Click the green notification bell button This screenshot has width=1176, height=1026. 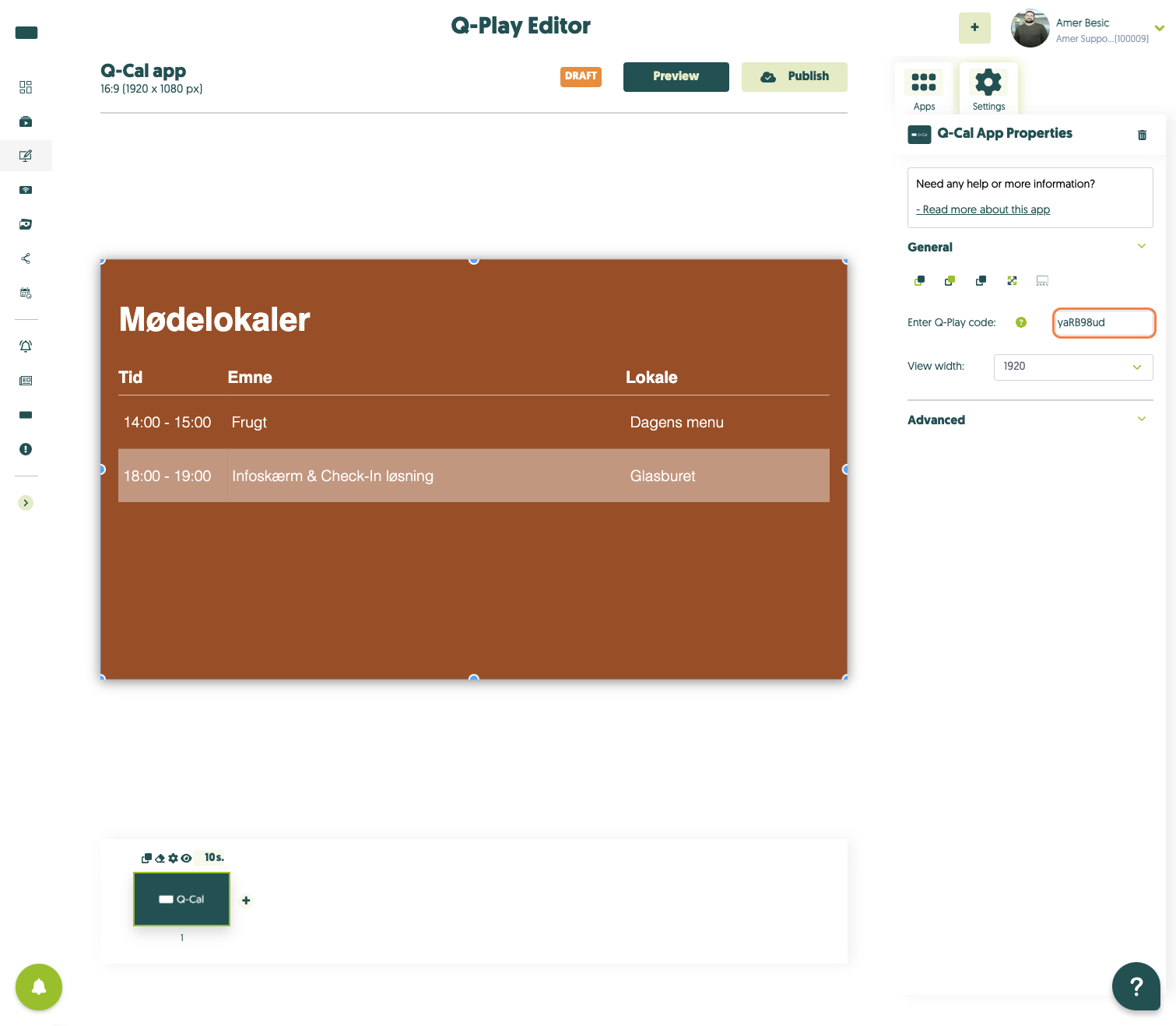point(39,987)
